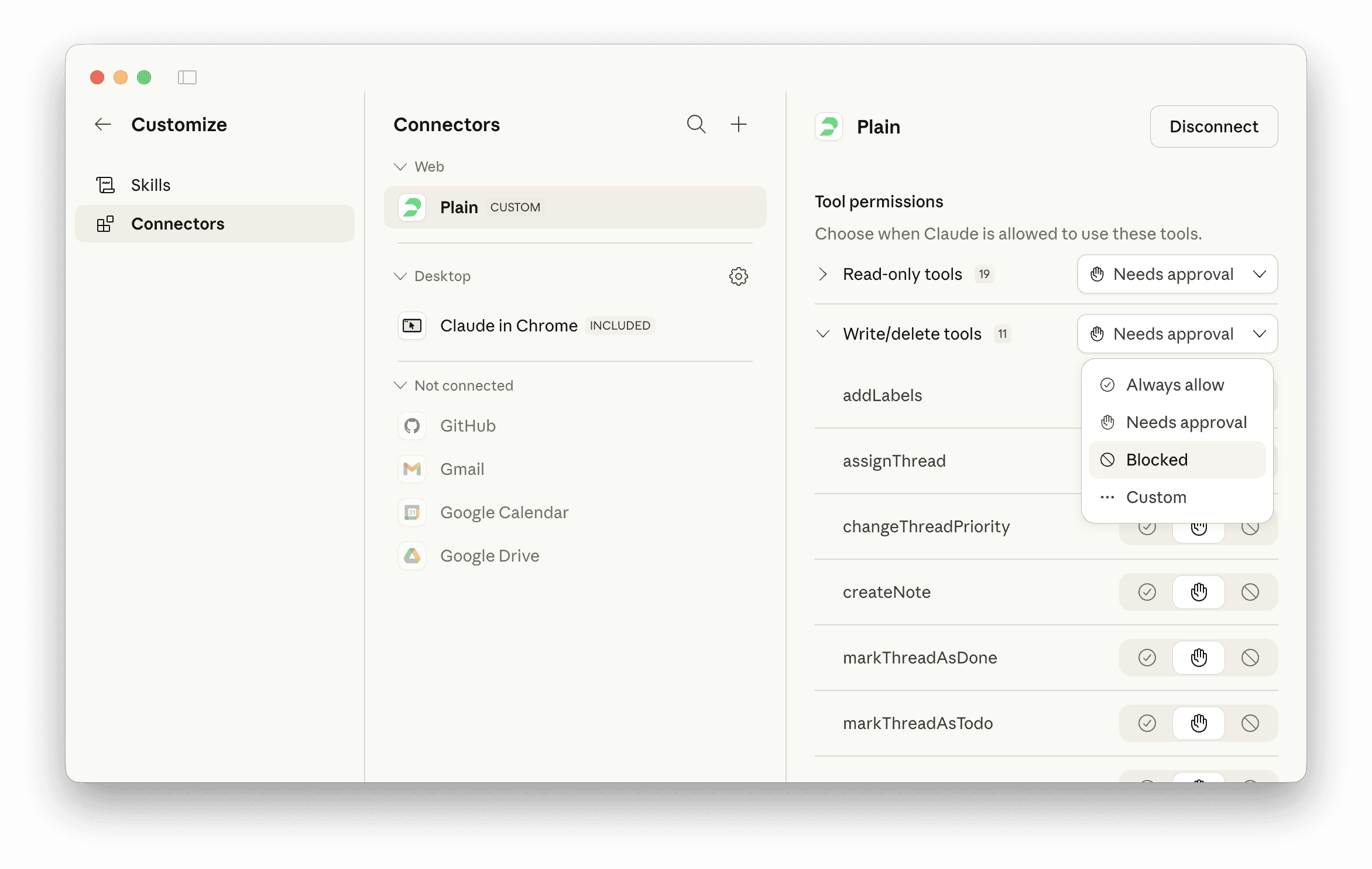Set markThreadAsTodo to needs approval
This screenshot has height=869, width=1372.
(1198, 723)
